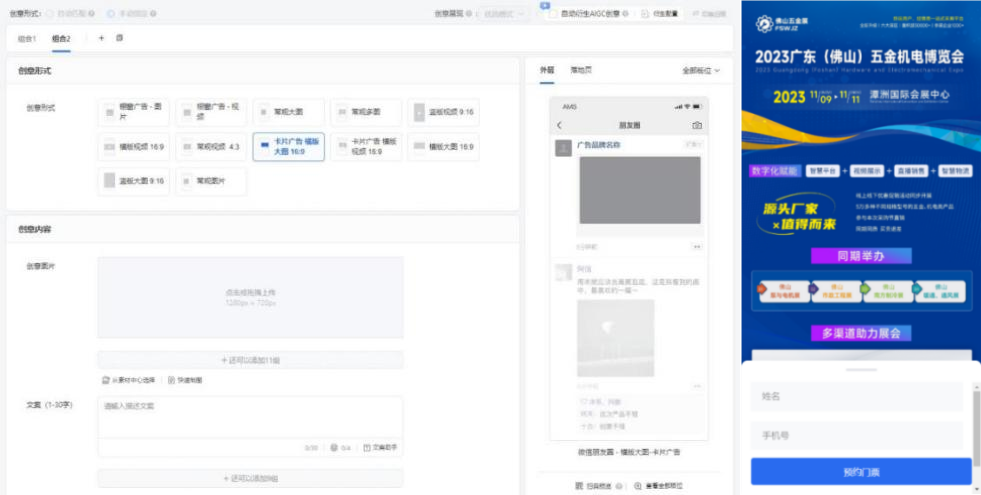This screenshot has height=495, width=981.
Task: Switch to the 落地页 preview tab
Action: [x=581, y=70]
